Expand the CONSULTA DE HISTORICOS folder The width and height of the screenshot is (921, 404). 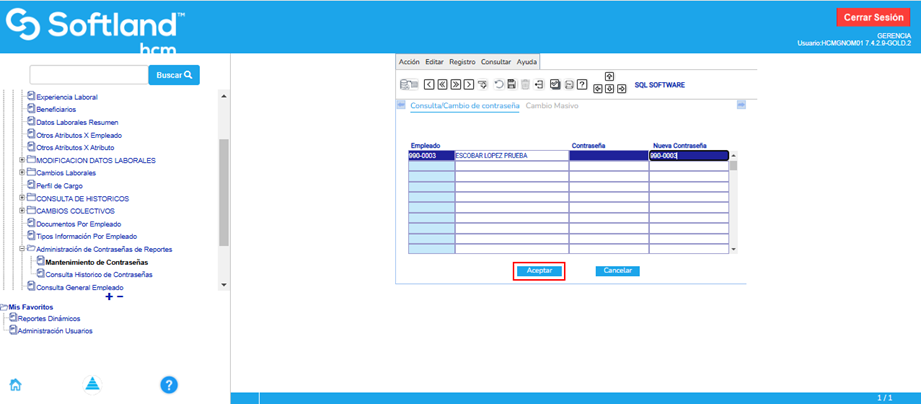tap(22, 198)
